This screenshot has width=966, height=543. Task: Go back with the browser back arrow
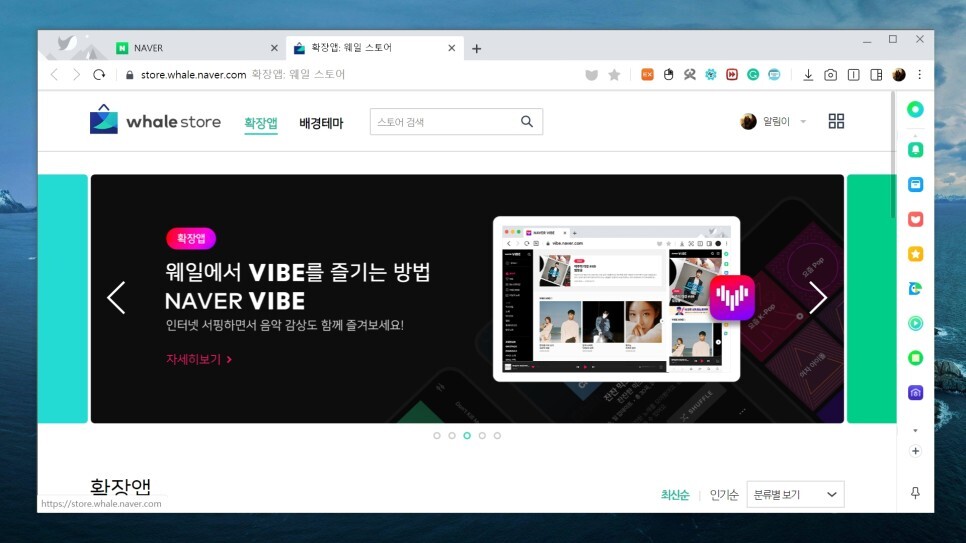coord(54,75)
